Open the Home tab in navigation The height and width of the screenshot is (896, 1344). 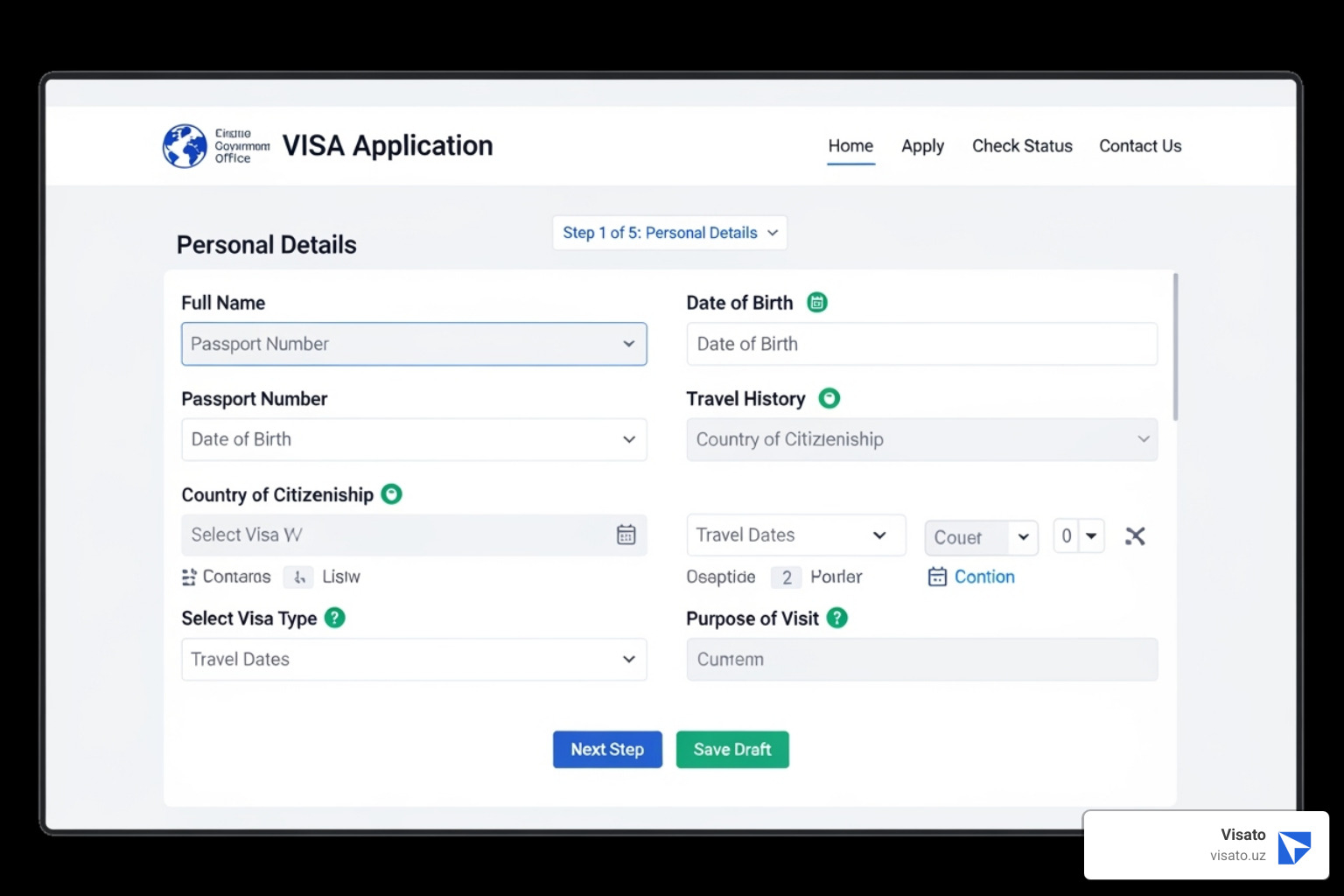pos(850,146)
